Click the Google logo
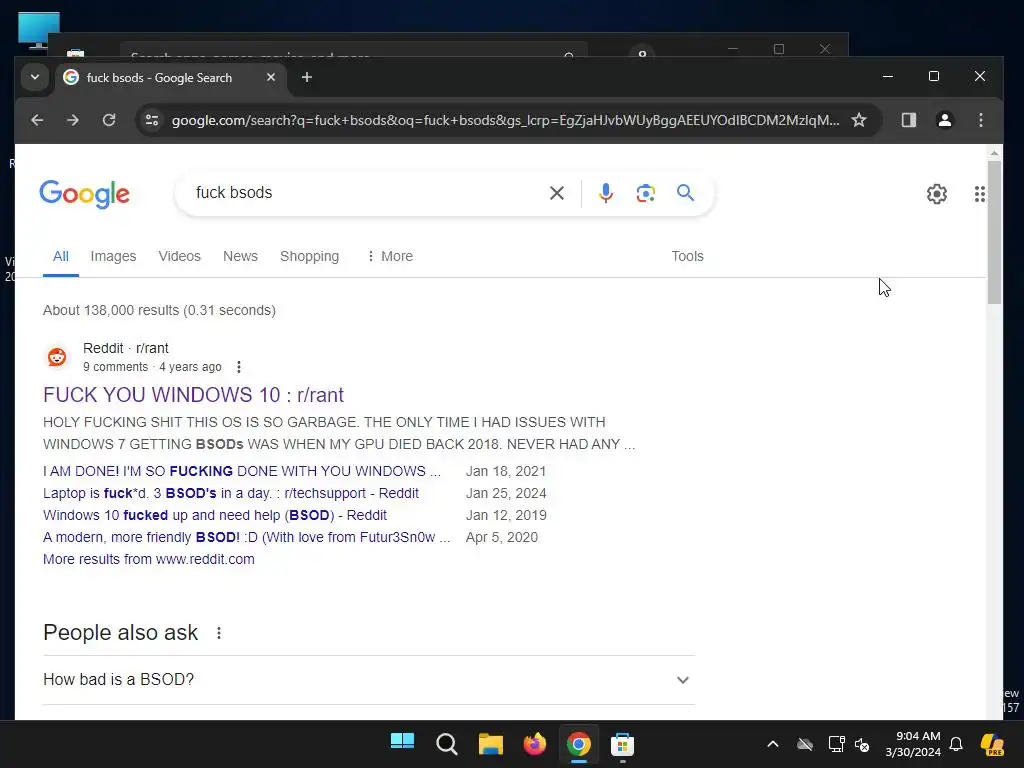Screen dimensions: 1024x768 (85, 194)
